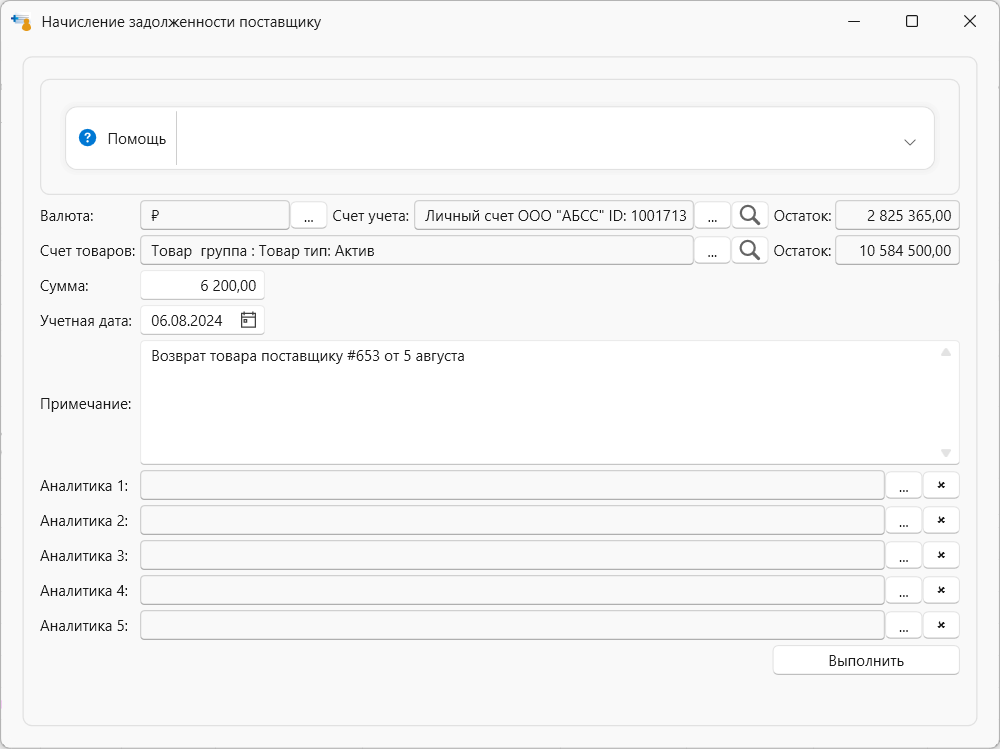This screenshot has height=749, width=1000.
Task: Click the Помощь label text
Action: (136, 139)
